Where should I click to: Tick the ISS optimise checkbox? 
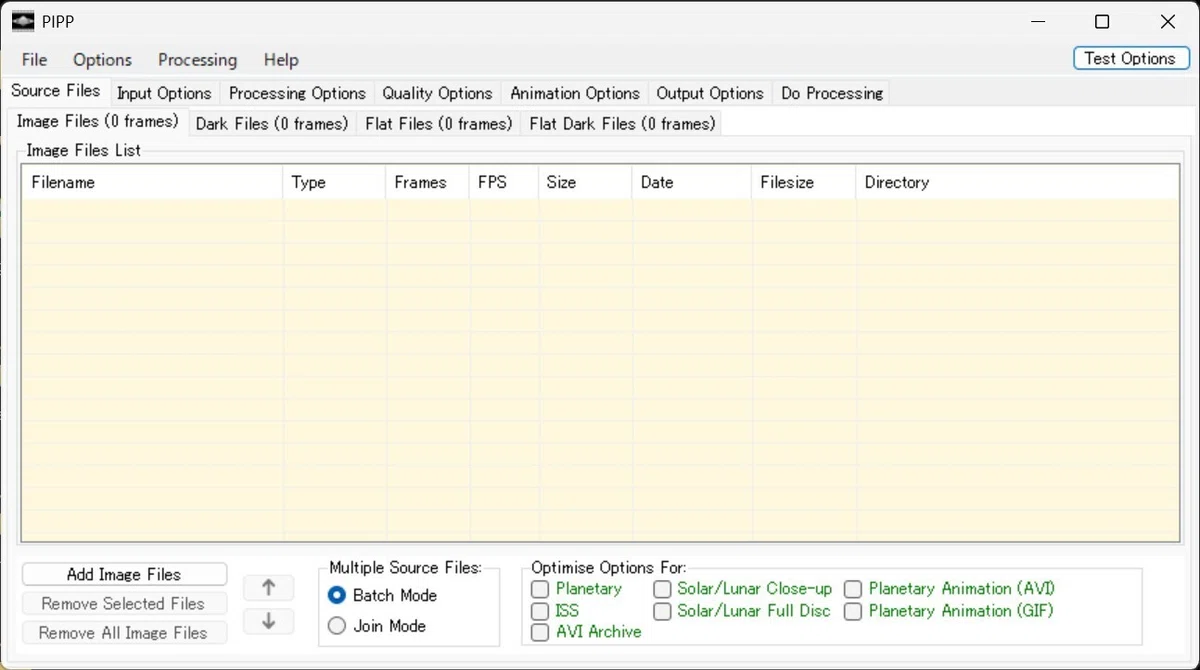coord(540,611)
